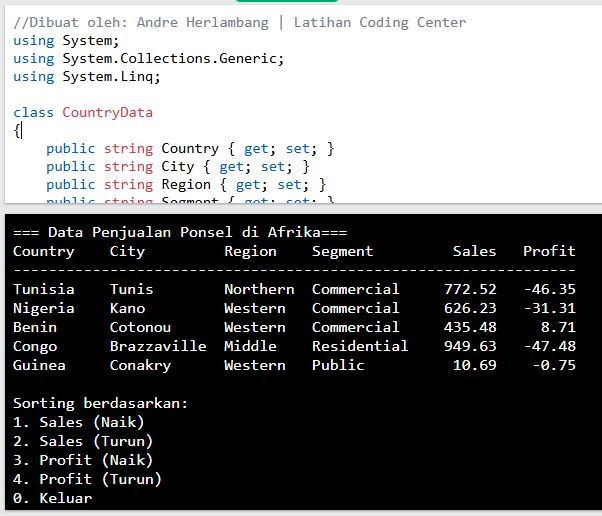Screen dimensions: 602x516
Task: Click the 'Sorting berdasarkan:' prompt
Action: [x=101, y=404]
